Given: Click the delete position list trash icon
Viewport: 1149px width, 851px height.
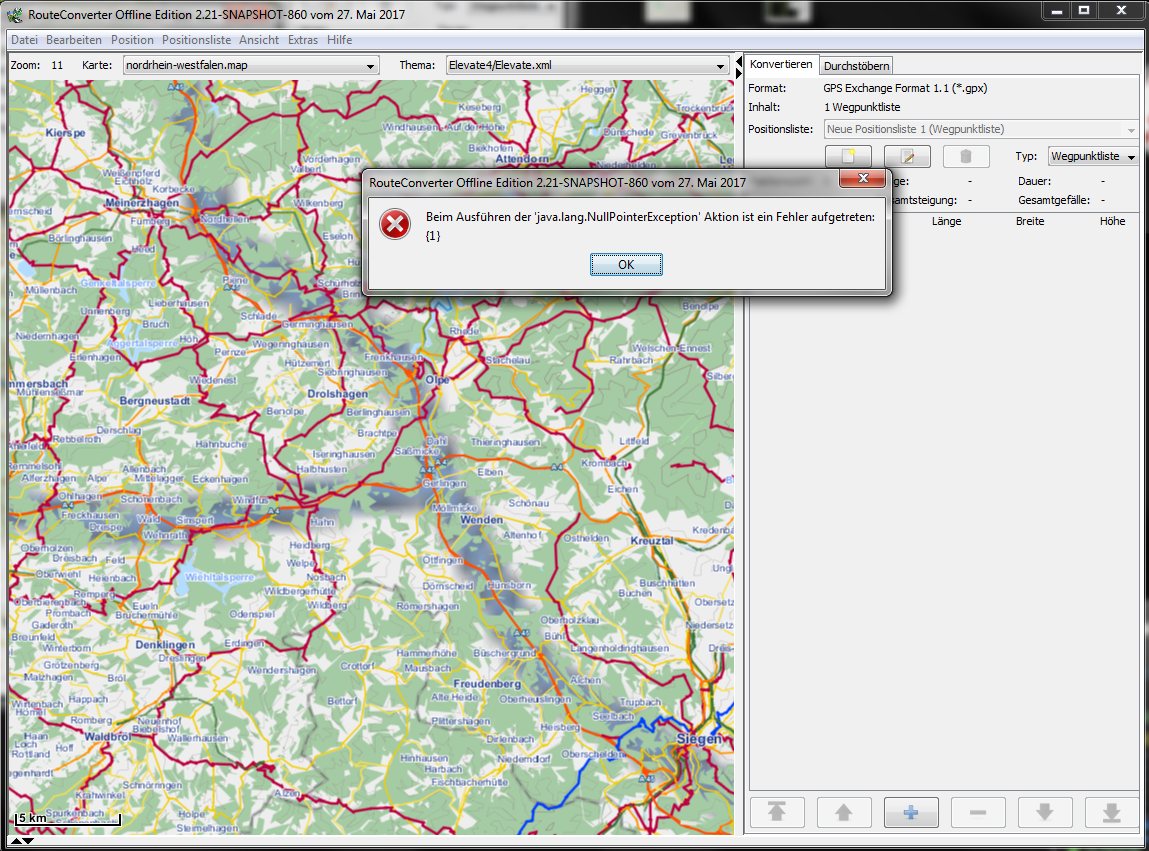Looking at the screenshot, I should pyautogui.click(x=965, y=157).
